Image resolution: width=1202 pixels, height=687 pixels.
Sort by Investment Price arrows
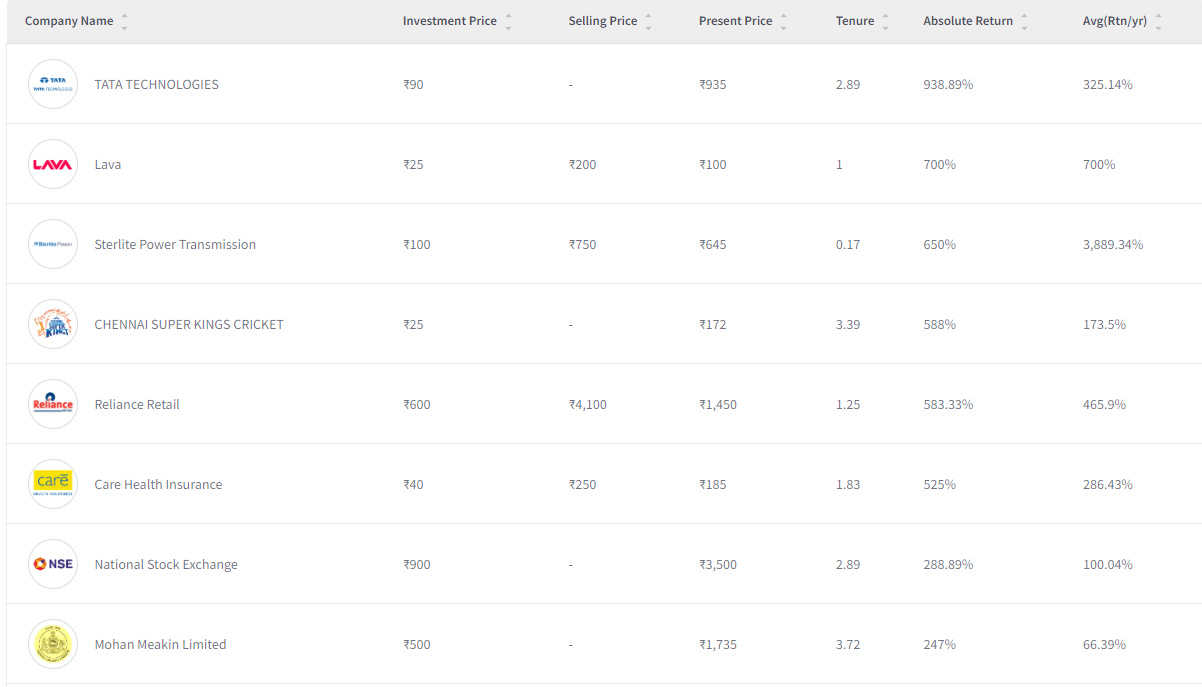[x=508, y=21]
